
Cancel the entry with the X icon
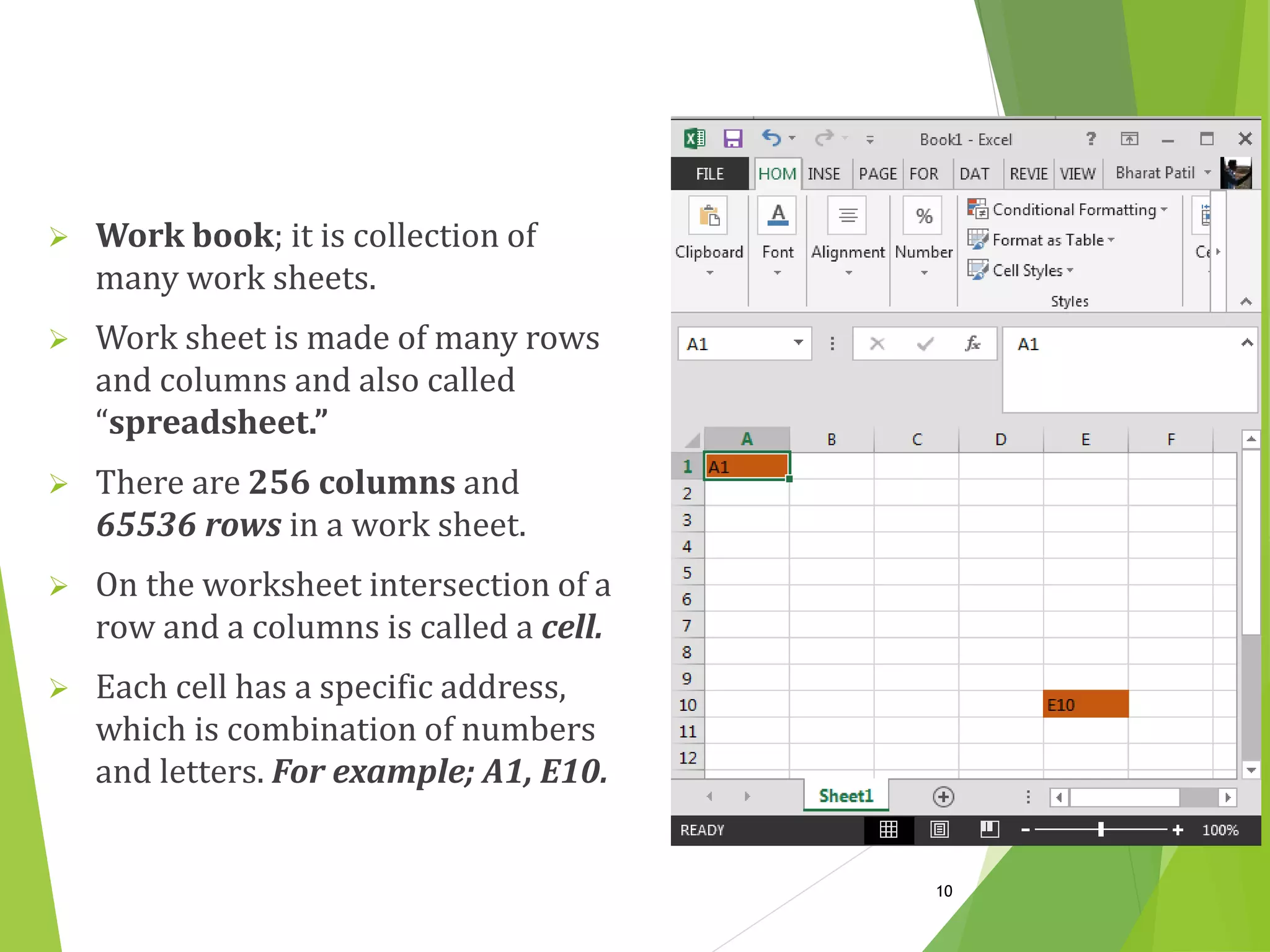pos(877,344)
